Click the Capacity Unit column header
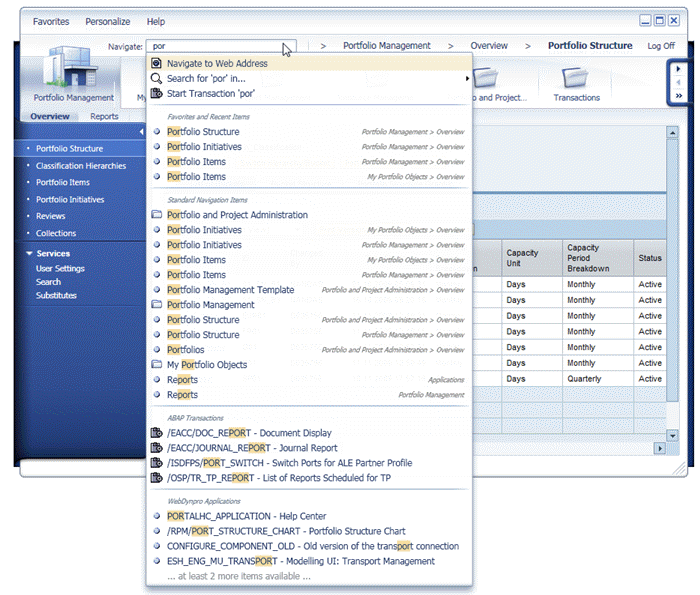 pos(532,258)
